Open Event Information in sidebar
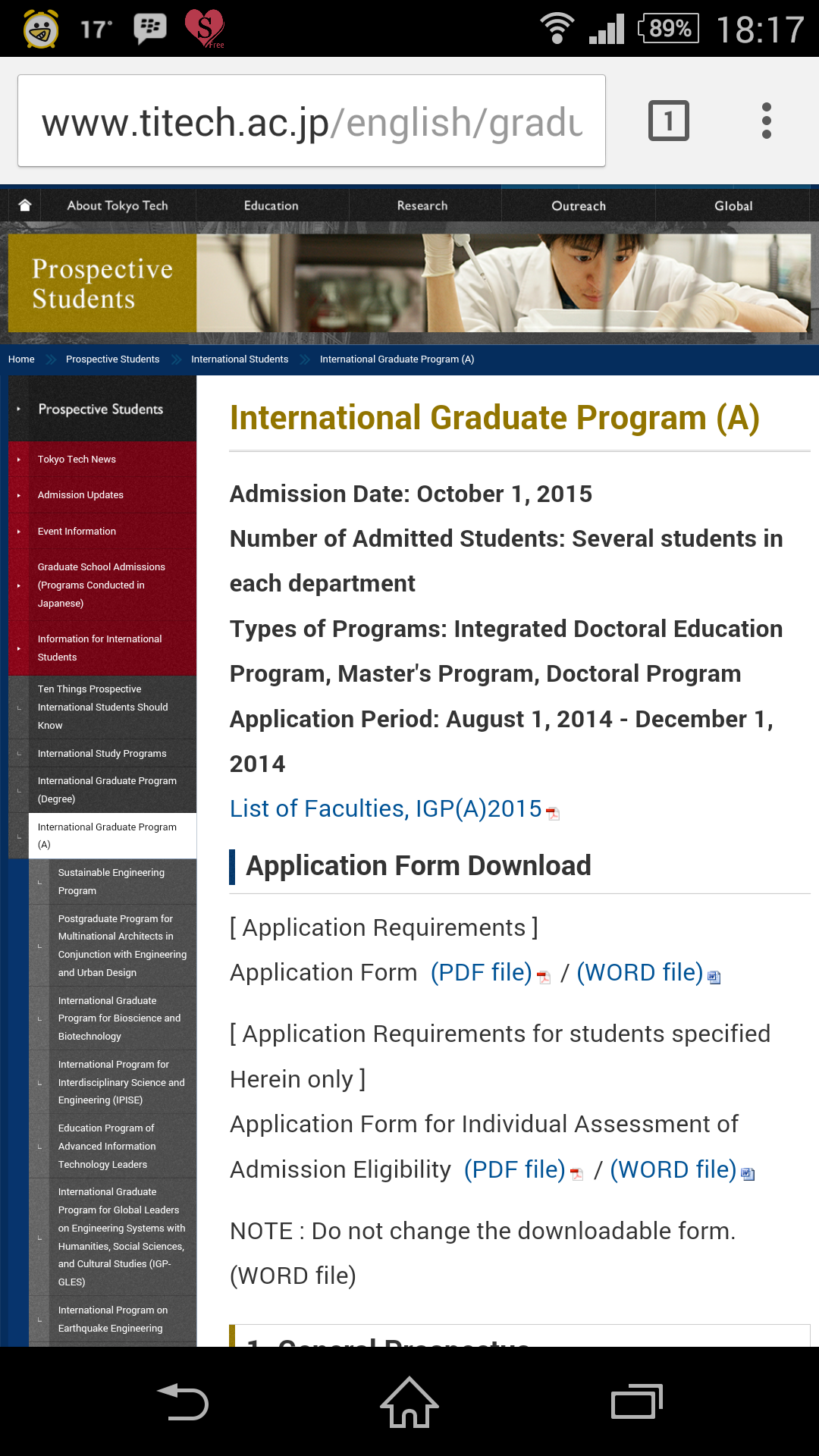 [102, 532]
